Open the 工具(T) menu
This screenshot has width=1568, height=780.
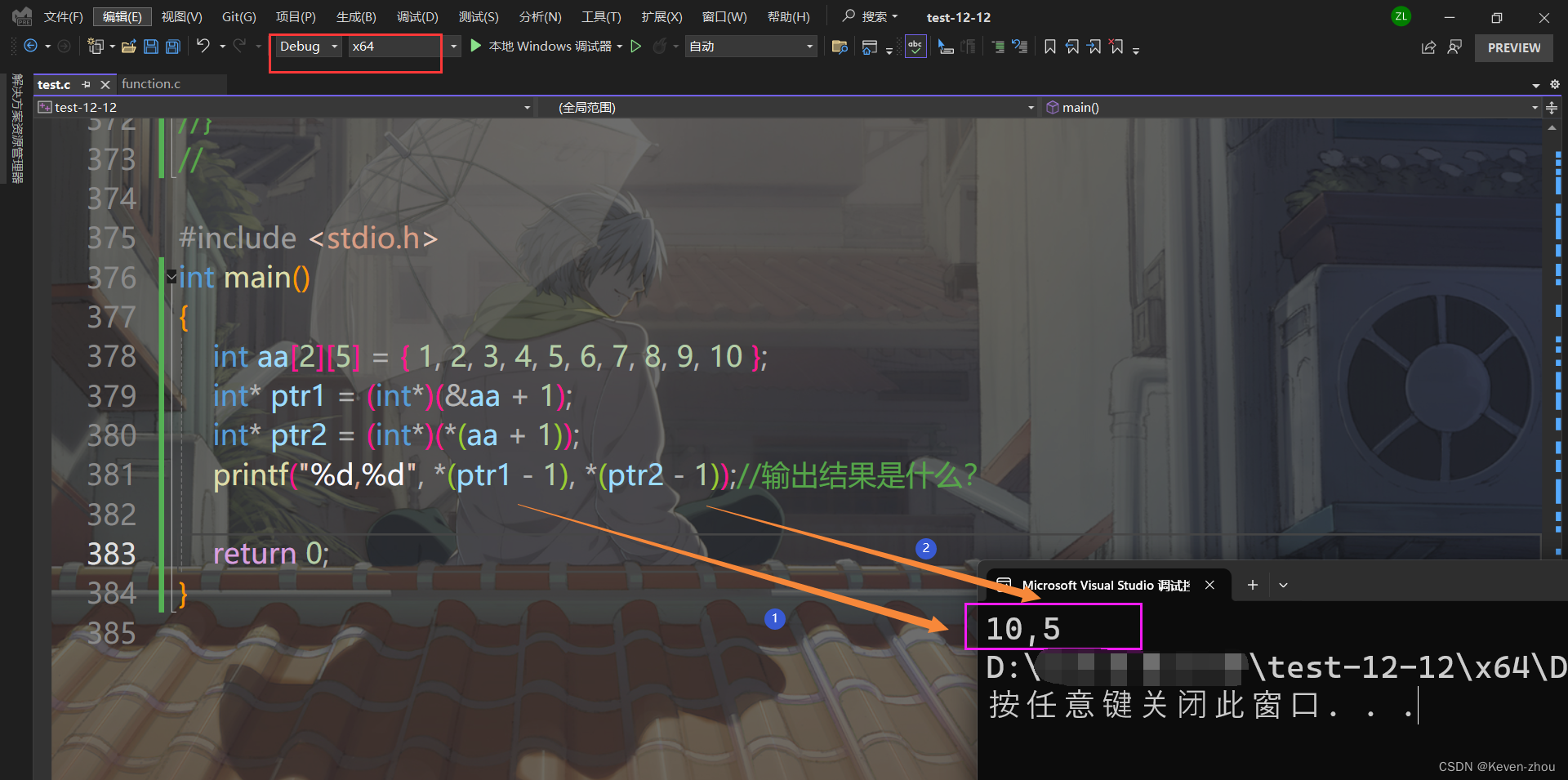pos(601,16)
